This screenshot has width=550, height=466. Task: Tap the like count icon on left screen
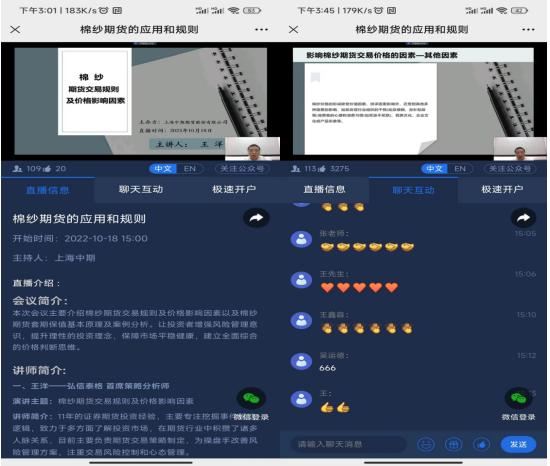point(47,169)
